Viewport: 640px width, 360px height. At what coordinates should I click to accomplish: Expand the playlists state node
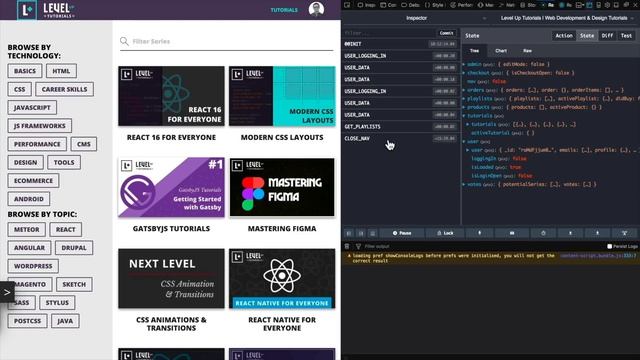464,98
